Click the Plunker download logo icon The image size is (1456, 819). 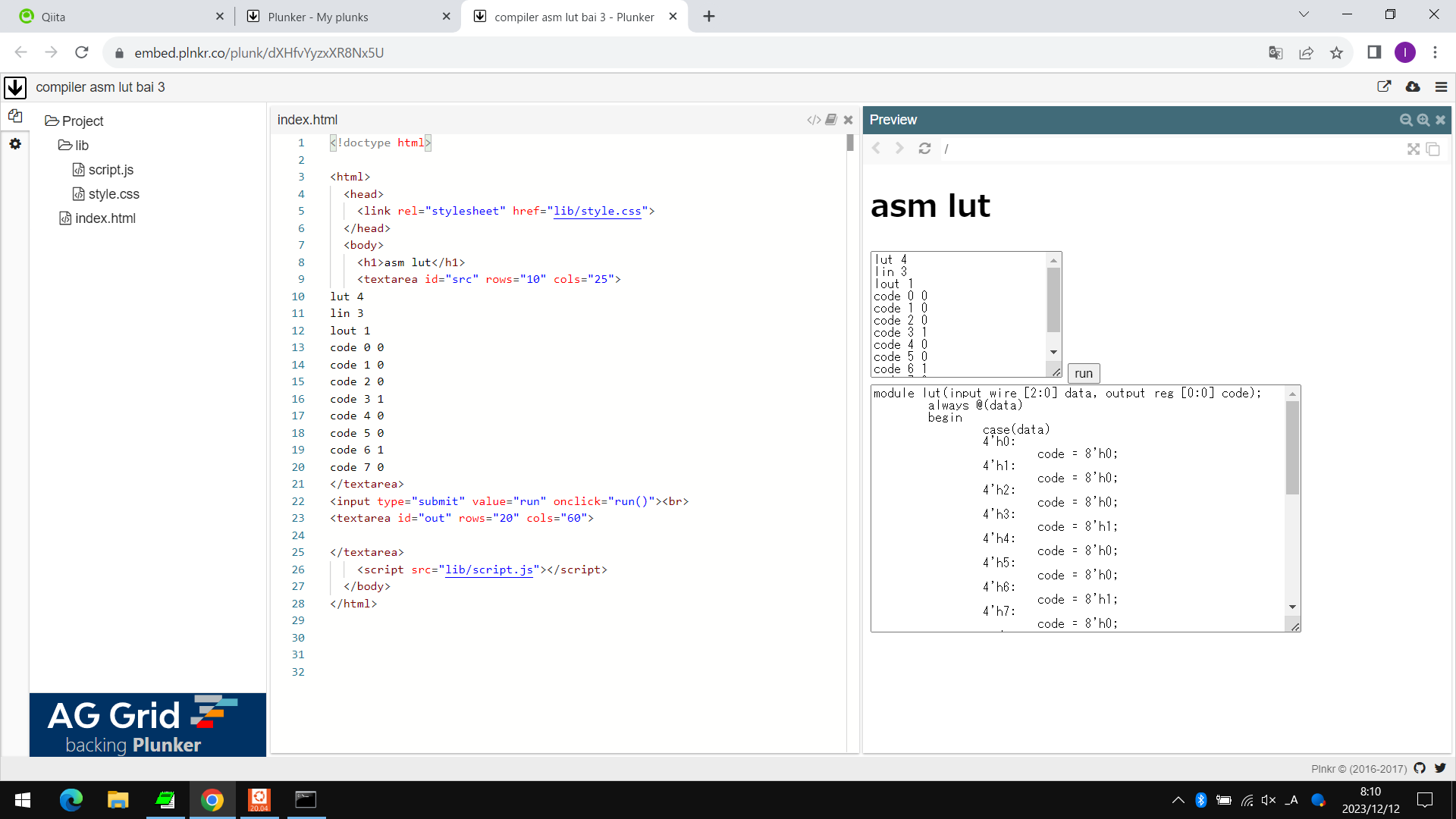click(15, 87)
